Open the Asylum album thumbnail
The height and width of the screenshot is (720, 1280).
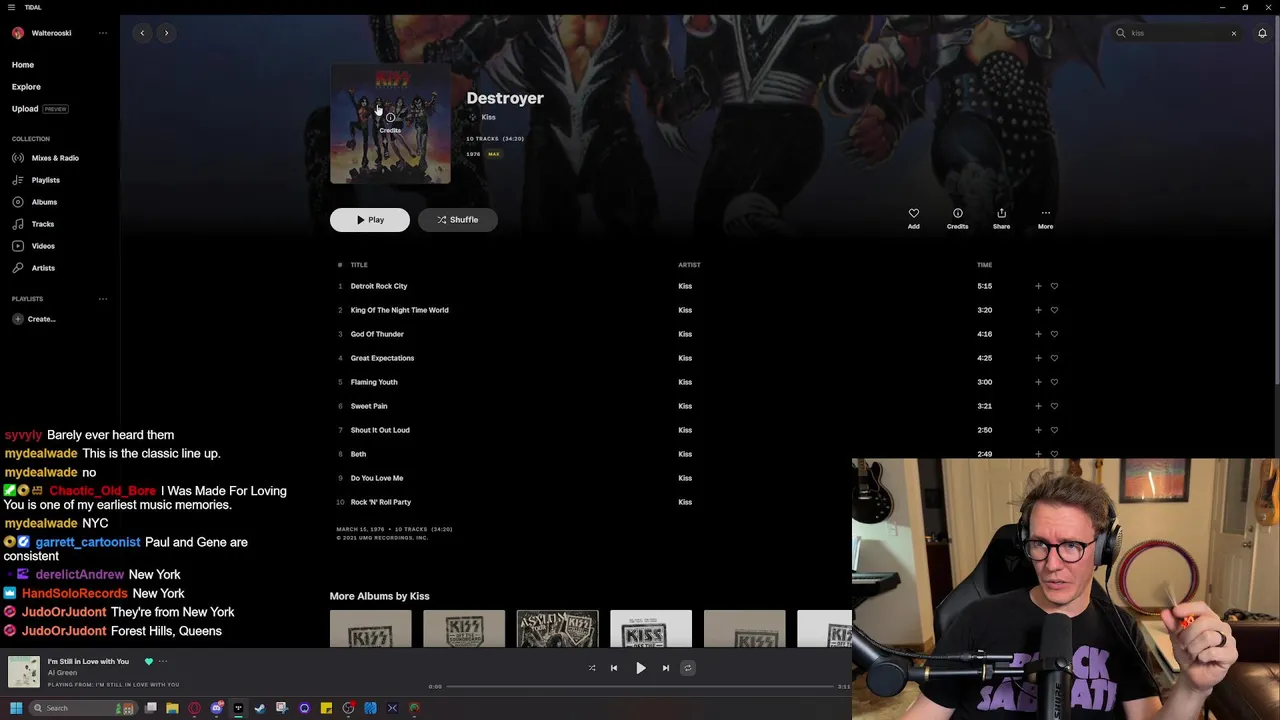(x=557, y=629)
